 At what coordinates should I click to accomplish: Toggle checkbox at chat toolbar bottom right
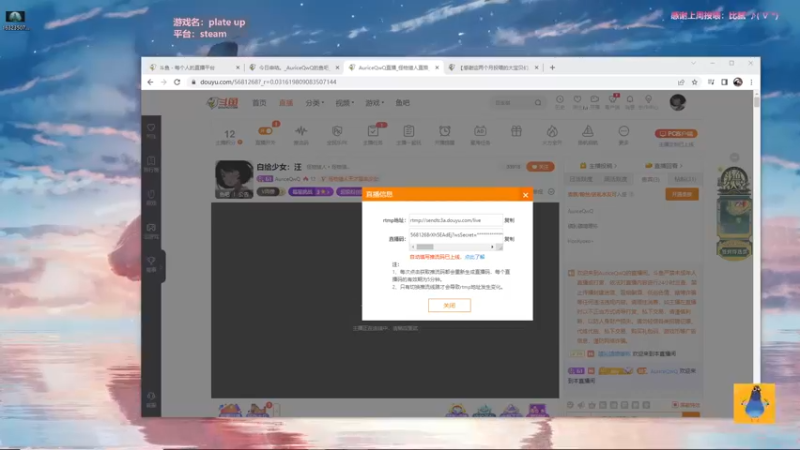[675, 405]
